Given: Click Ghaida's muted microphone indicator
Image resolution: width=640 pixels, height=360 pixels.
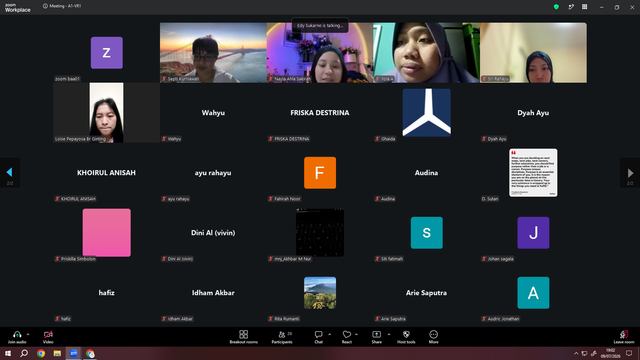Looking at the screenshot, I should (x=377, y=139).
